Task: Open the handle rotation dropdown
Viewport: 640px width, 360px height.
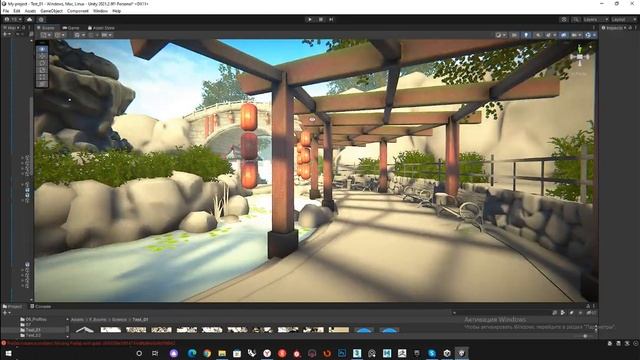Action: [60, 35]
